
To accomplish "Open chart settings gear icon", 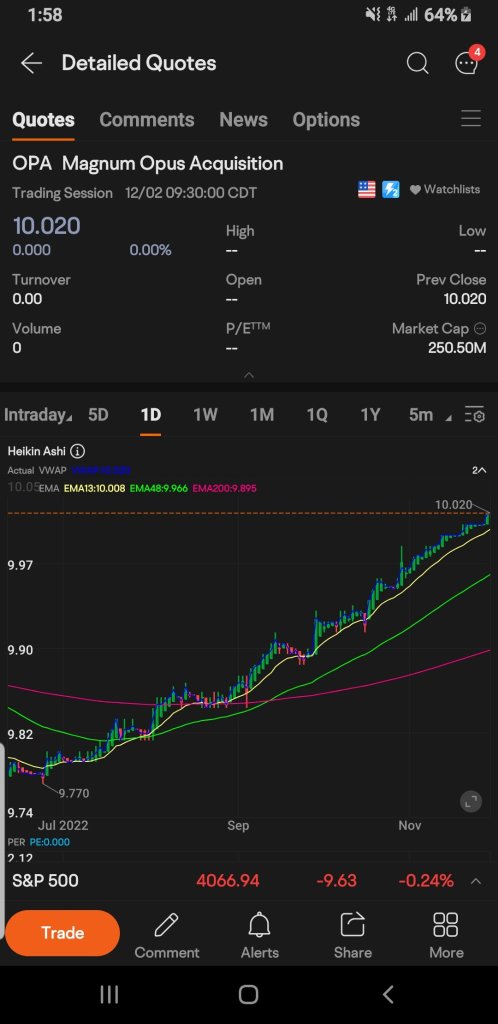I will (475, 415).
